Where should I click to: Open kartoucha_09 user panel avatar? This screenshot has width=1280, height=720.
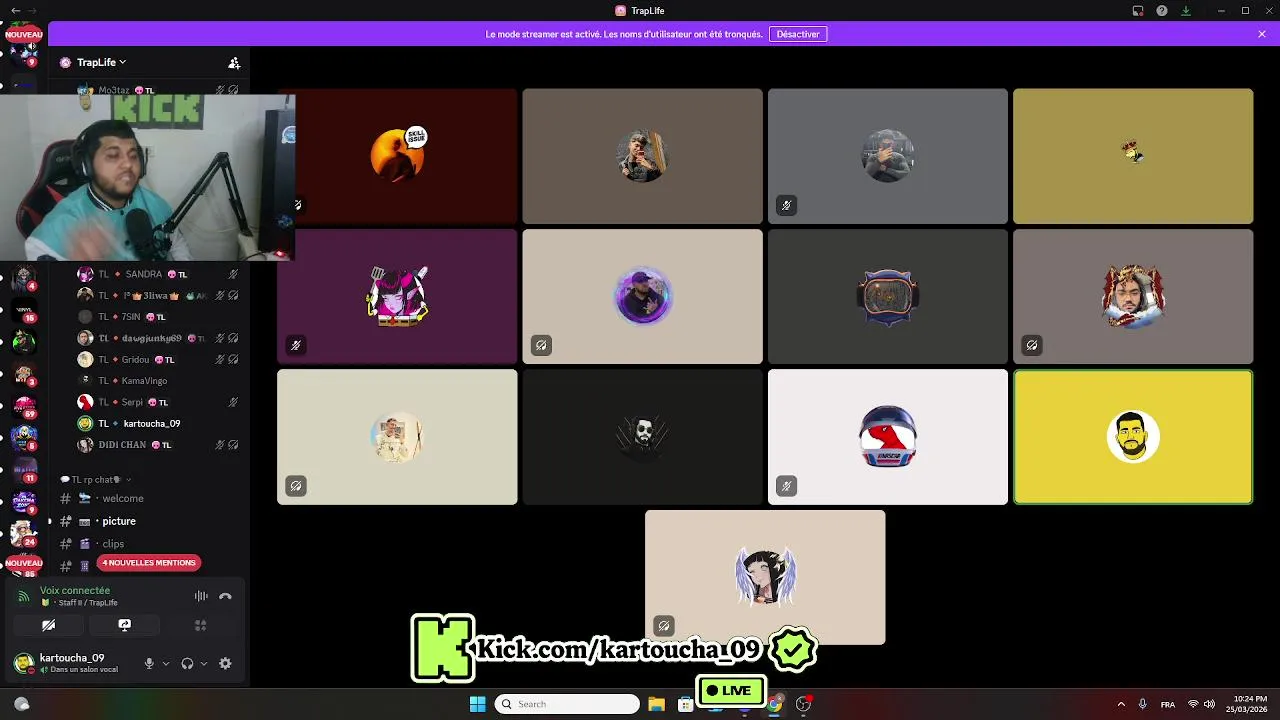23,662
